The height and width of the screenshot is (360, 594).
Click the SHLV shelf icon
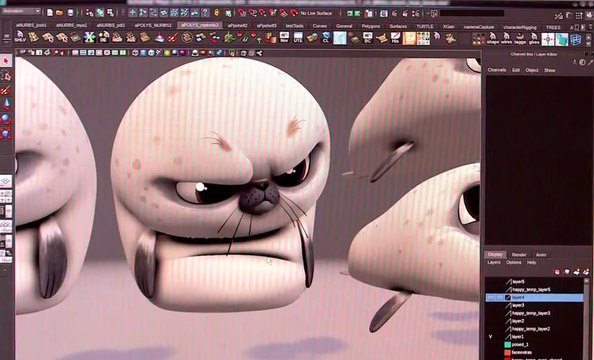pyautogui.click(x=20, y=37)
